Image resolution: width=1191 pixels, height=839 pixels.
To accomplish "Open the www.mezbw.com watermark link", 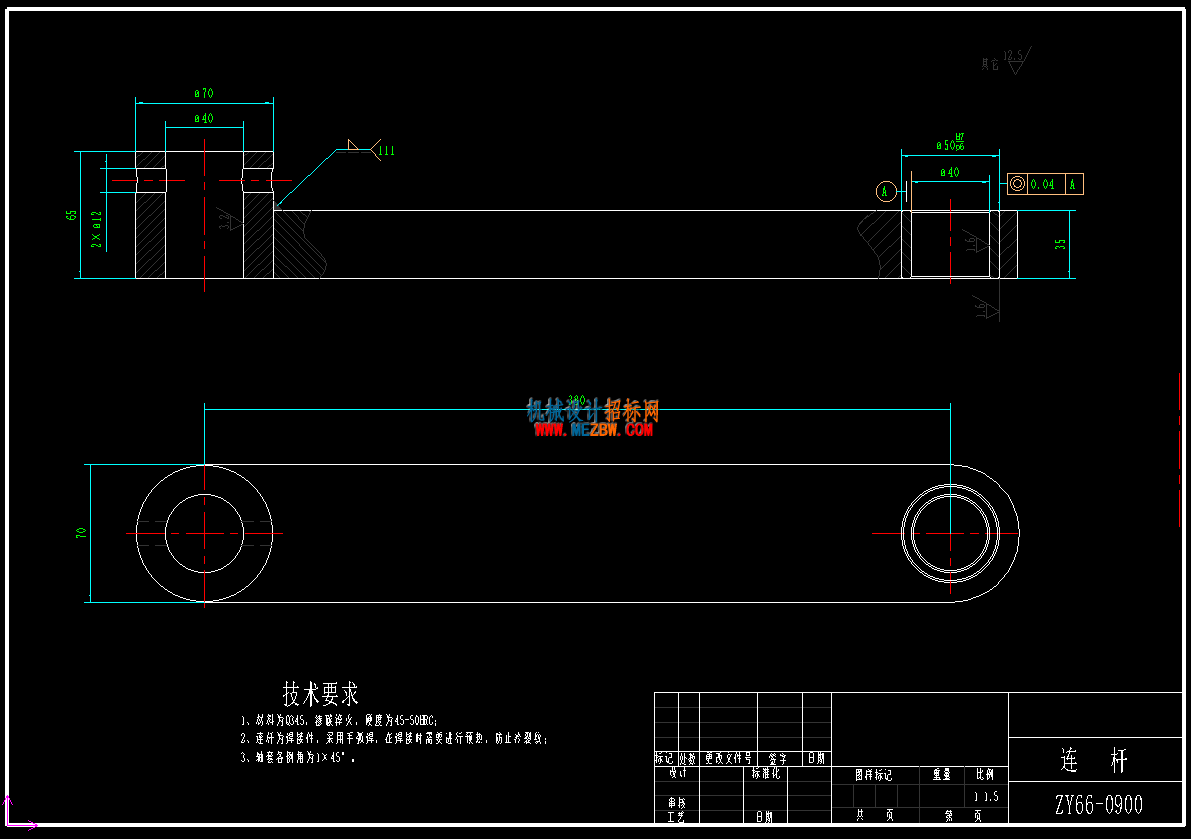I will coord(593,430).
